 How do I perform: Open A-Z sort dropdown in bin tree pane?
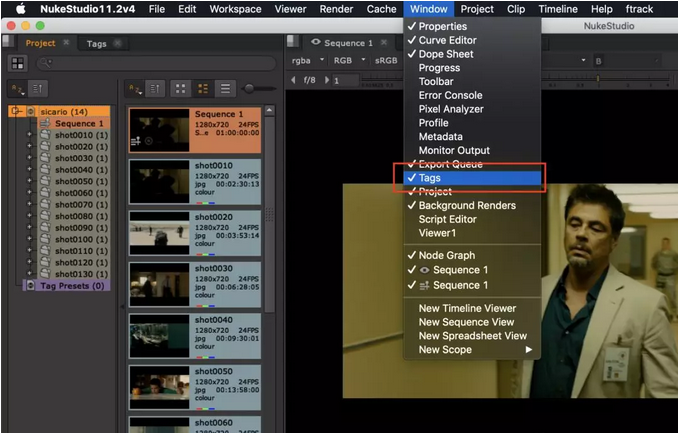18,89
